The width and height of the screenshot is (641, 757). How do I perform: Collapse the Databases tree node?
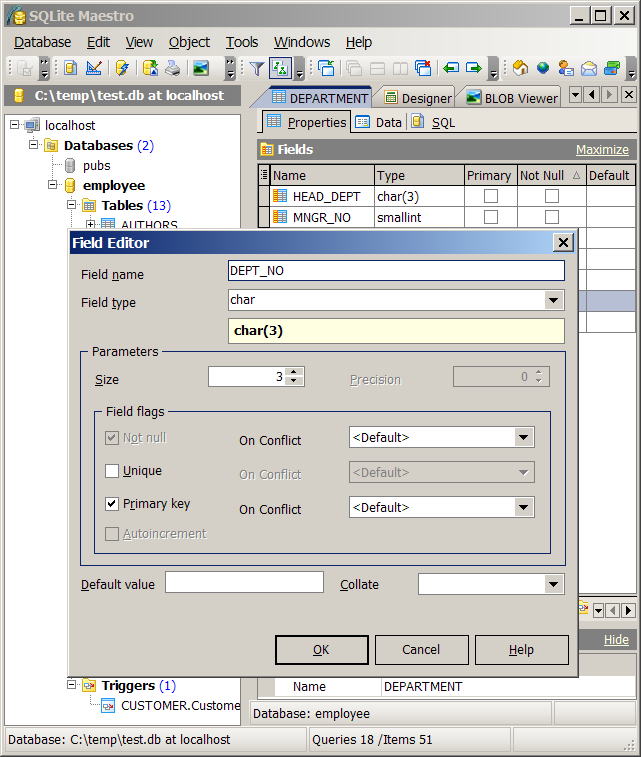pyautogui.click(x=33, y=144)
